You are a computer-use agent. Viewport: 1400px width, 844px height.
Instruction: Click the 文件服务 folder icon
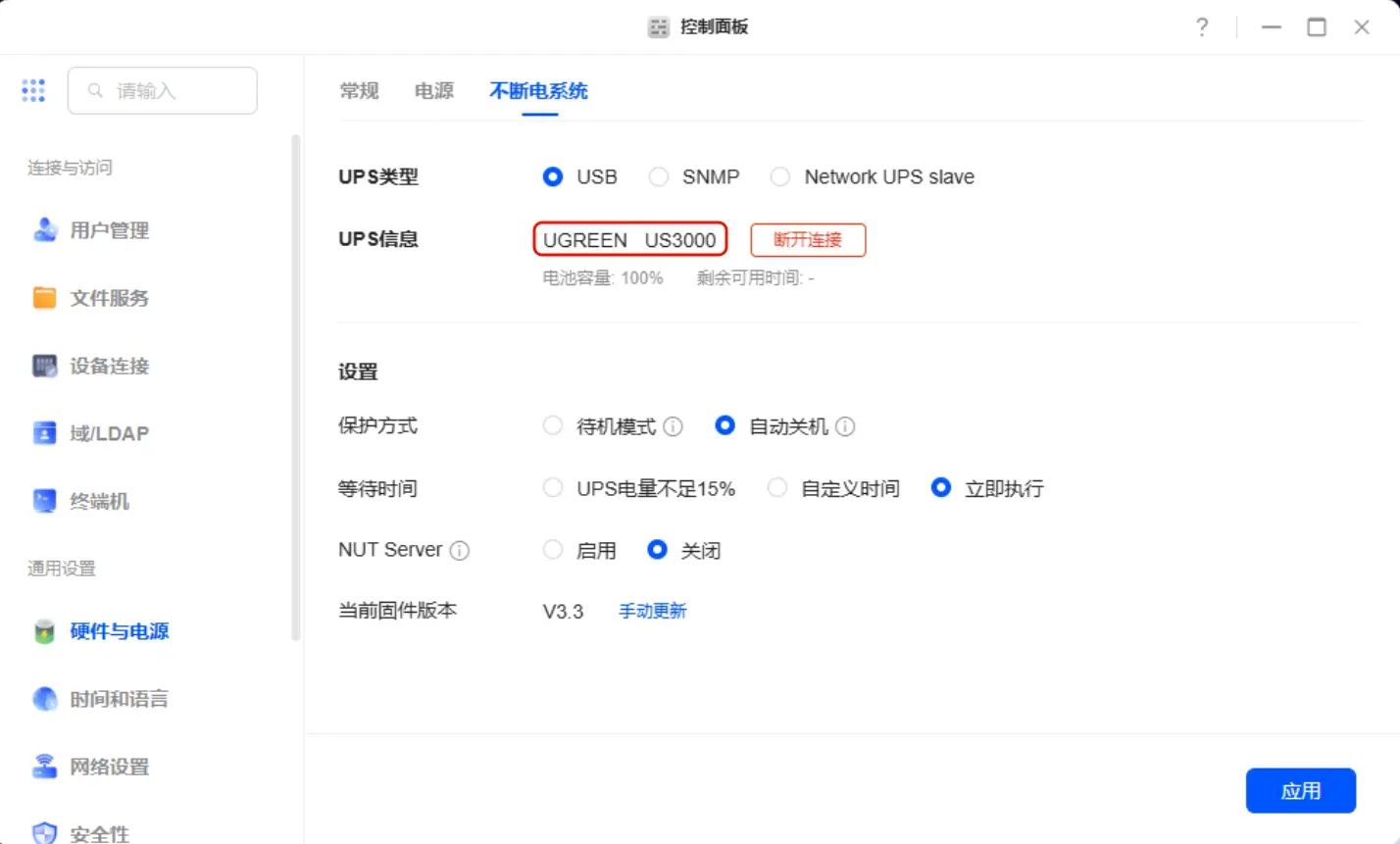pyautogui.click(x=45, y=298)
